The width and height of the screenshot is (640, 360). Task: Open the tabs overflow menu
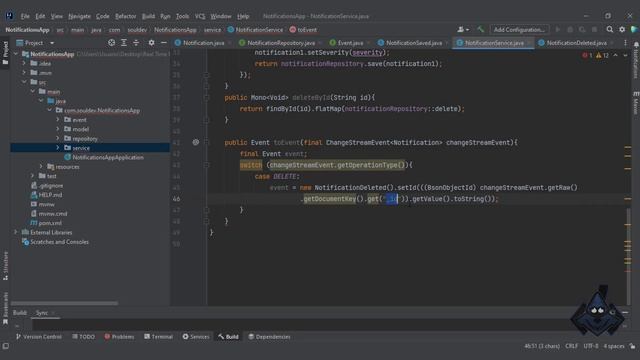[625, 42]
